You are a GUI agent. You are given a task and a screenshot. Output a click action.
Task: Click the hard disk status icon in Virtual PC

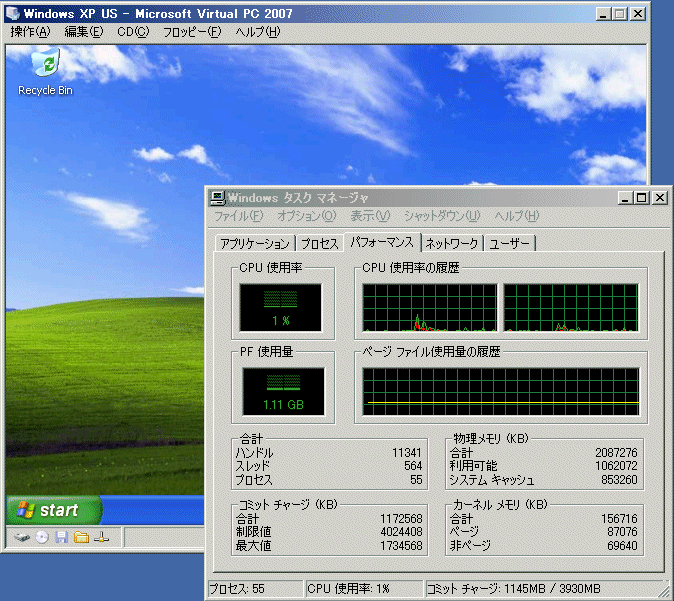coord(22,537)
